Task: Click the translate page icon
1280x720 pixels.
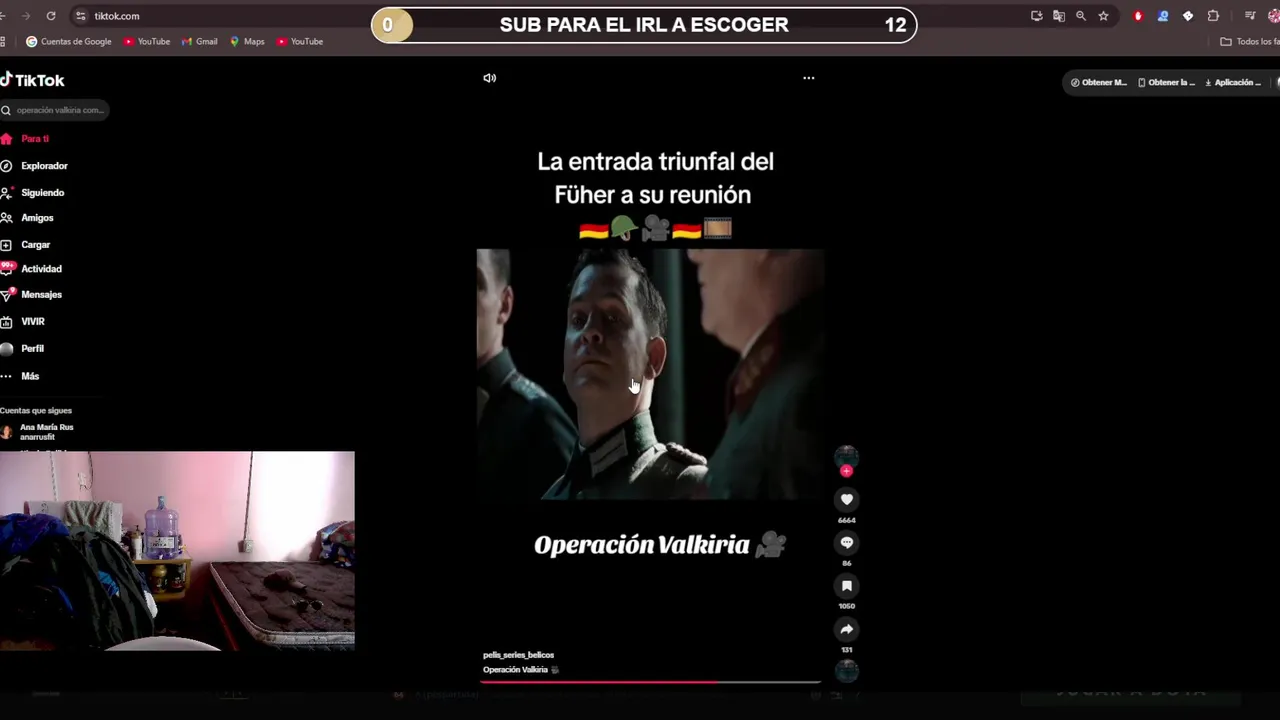Action: tap(1059, 16)
